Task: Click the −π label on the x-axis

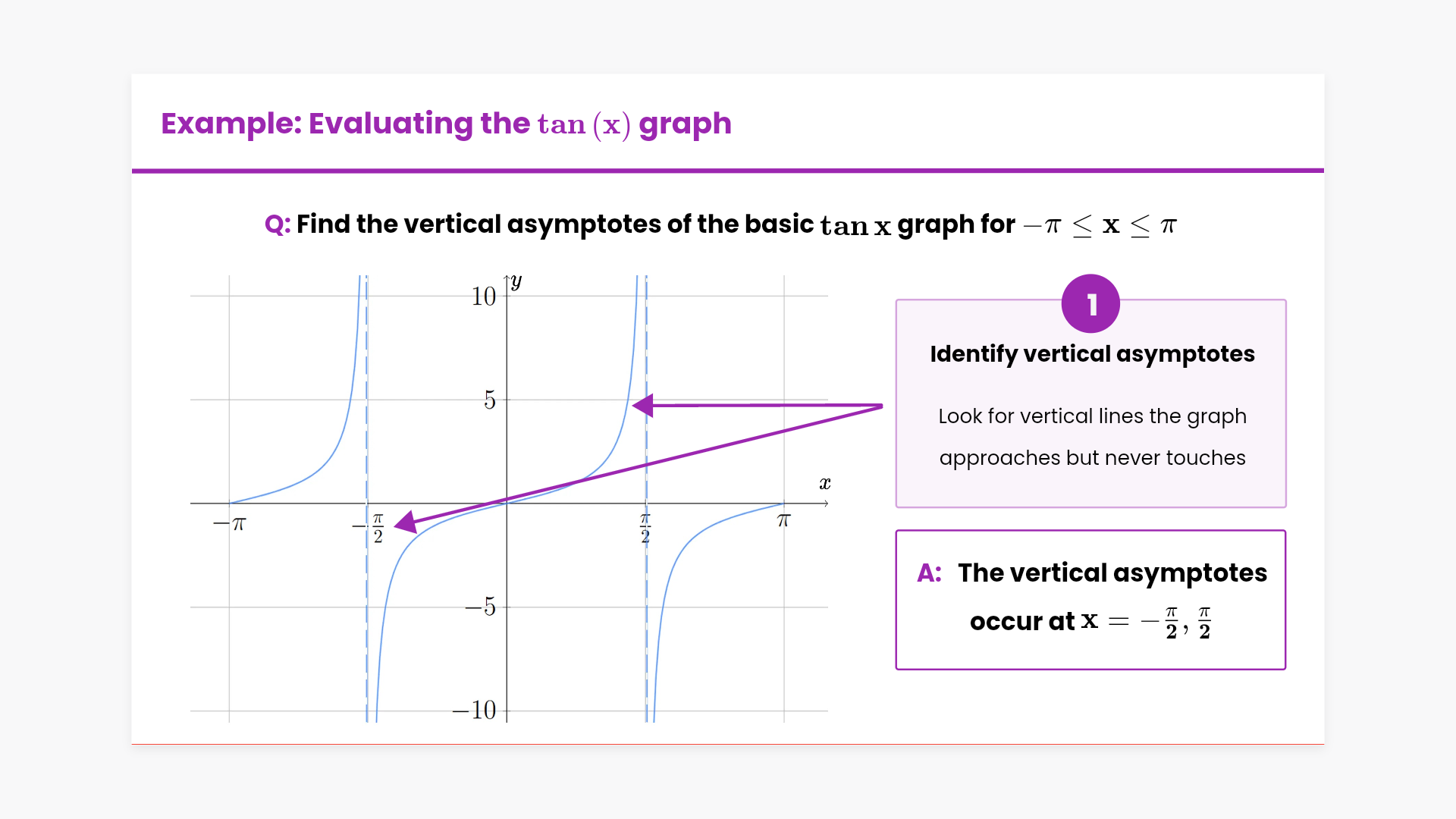Action: tap(230, 524)
